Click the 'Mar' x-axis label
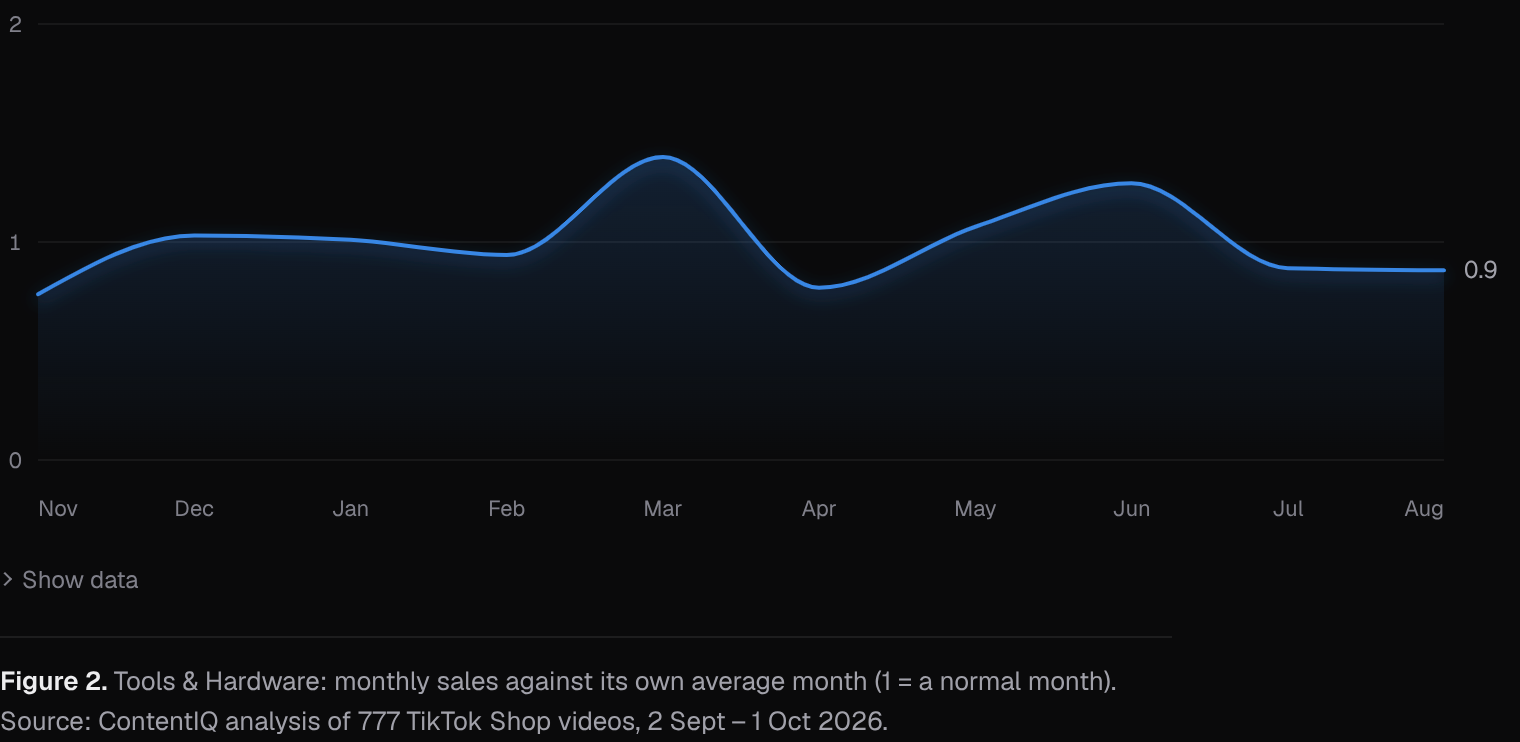1520x742 pixels. tap(662, 509)
